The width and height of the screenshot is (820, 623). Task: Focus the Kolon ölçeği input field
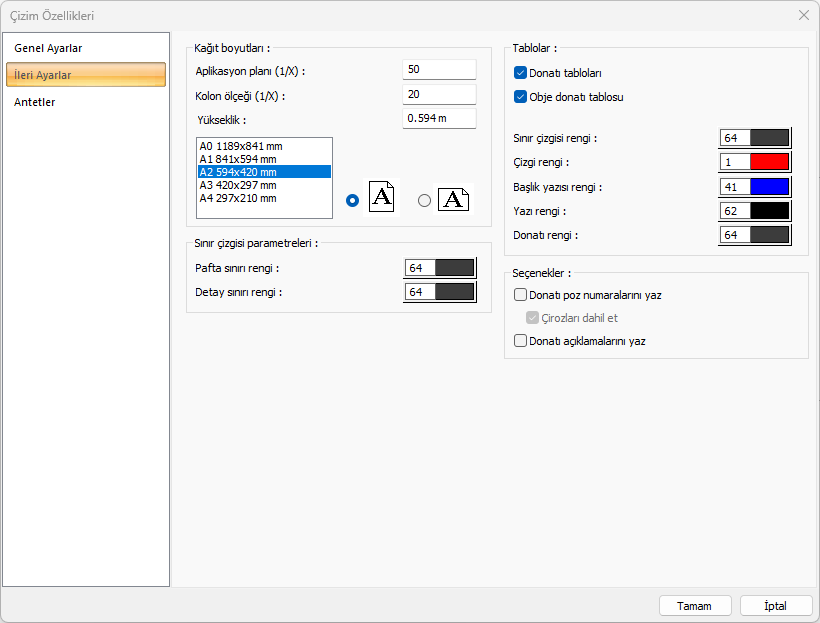439,94
